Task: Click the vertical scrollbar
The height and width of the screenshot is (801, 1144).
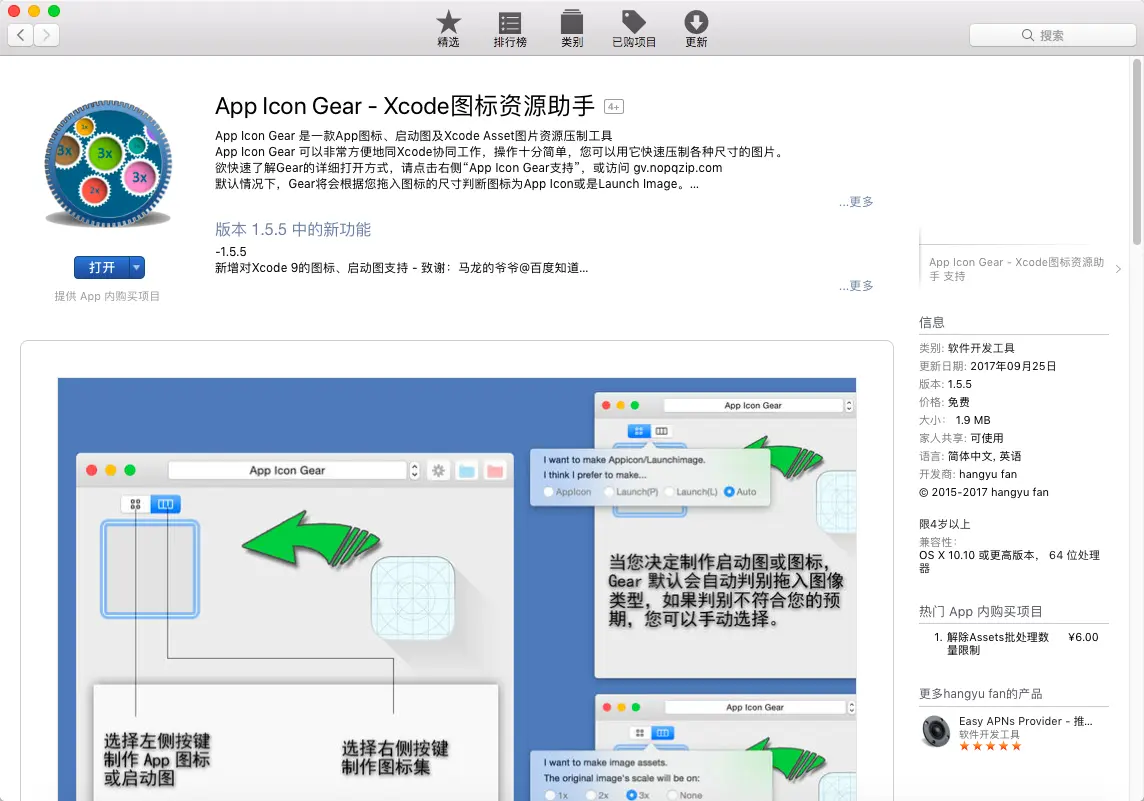Action: [x=1137, y=152]
